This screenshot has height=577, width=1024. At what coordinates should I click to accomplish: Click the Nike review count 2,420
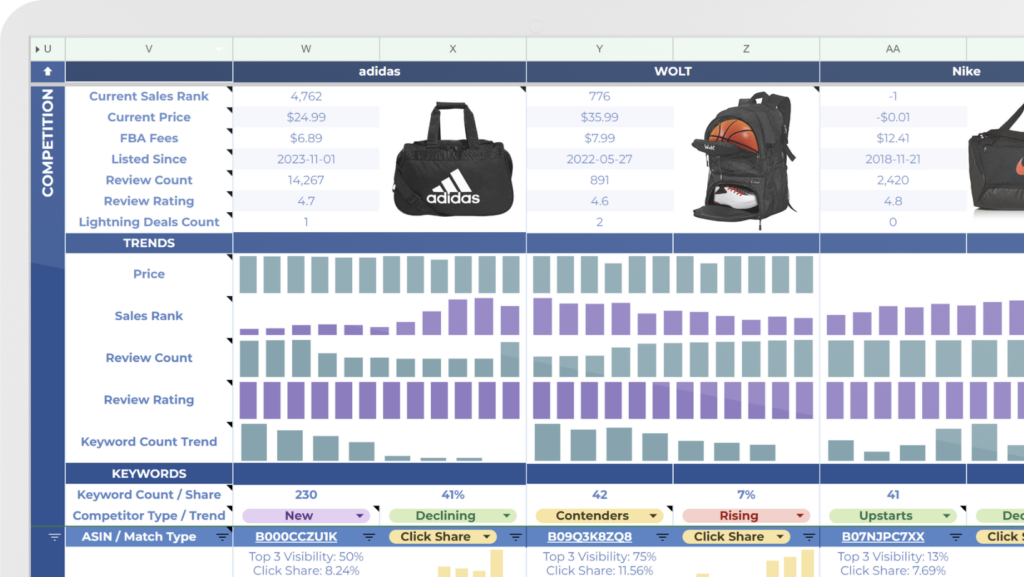tap(892, 180)
